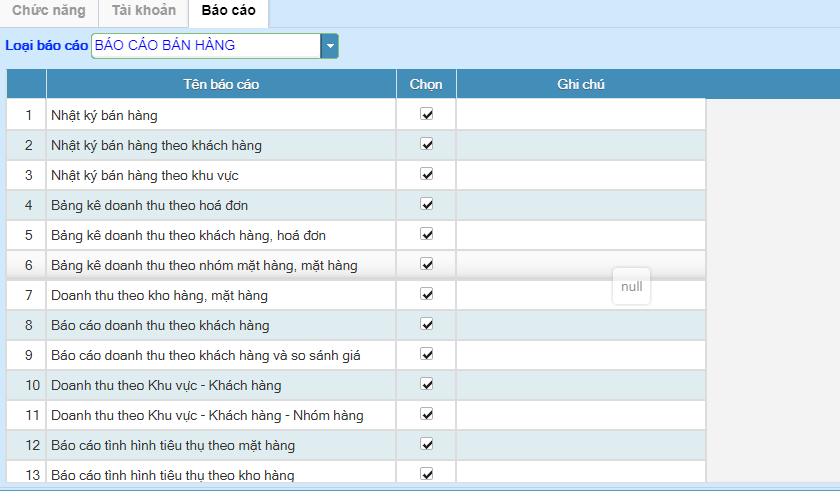The width and height of the screenshot is (840, 492).
Task: Uncheck Báo cáo tình hình tiêu thụ theo mặt hàng
Action: 427,444
